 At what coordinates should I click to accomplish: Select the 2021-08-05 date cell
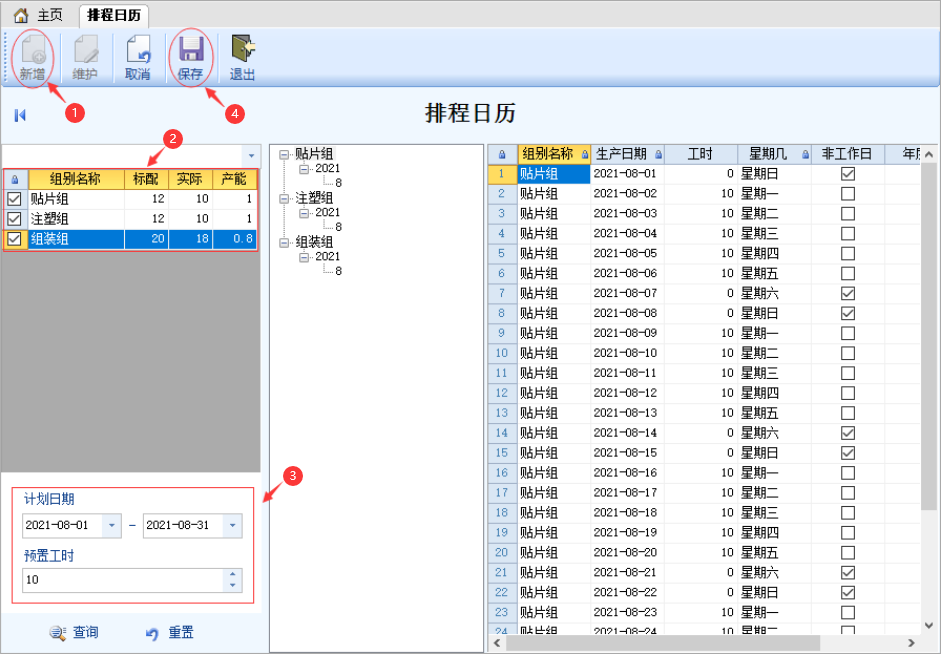click(627, 253)
